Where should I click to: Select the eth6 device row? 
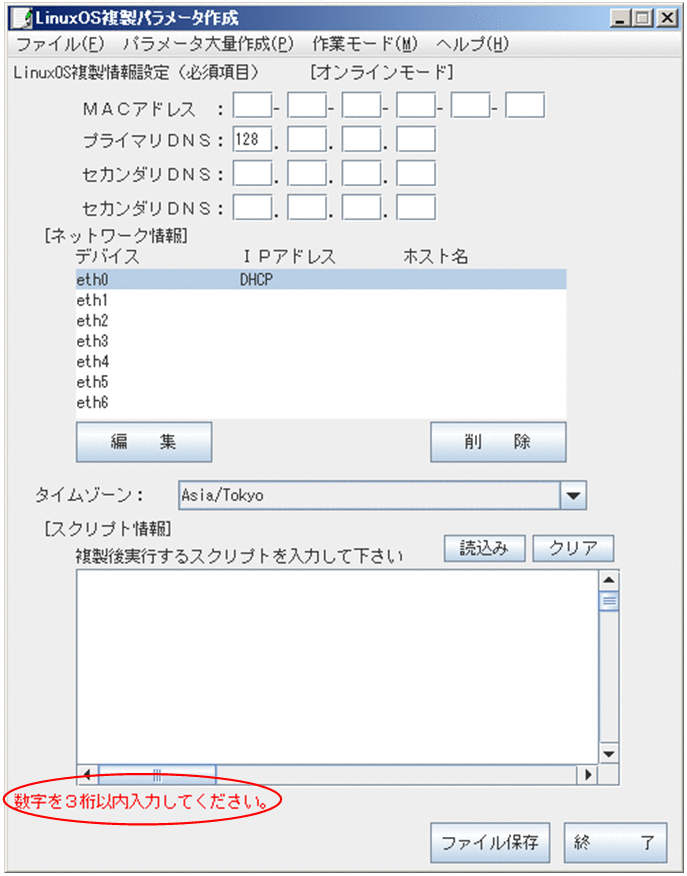click(321, 402)
